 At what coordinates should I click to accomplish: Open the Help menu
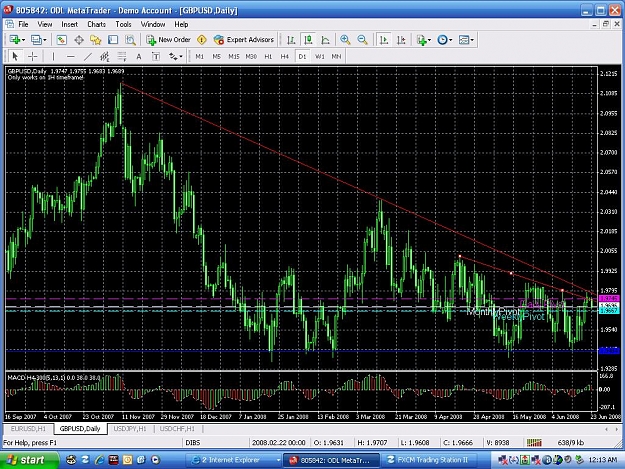(181, 24)
